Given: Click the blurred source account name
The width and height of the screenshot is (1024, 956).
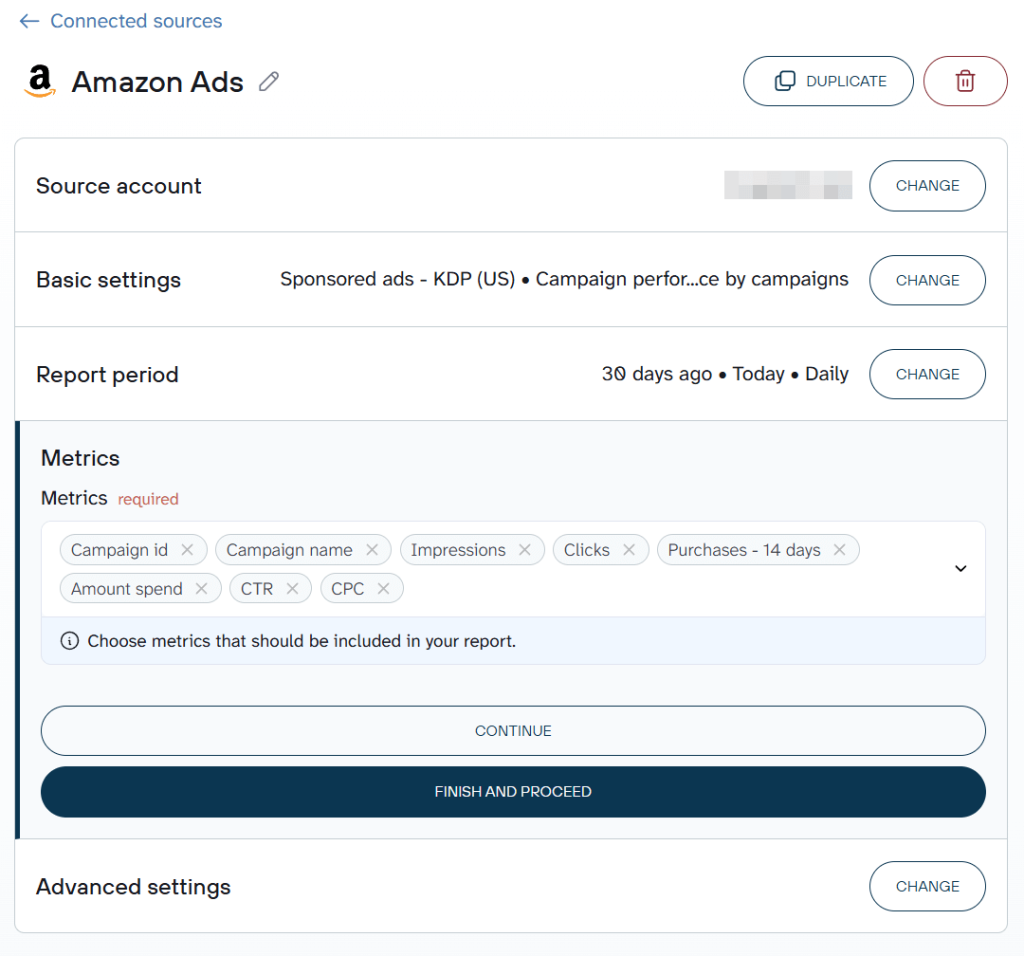Looking at the screenshot, I should click(x=788, y=185).
